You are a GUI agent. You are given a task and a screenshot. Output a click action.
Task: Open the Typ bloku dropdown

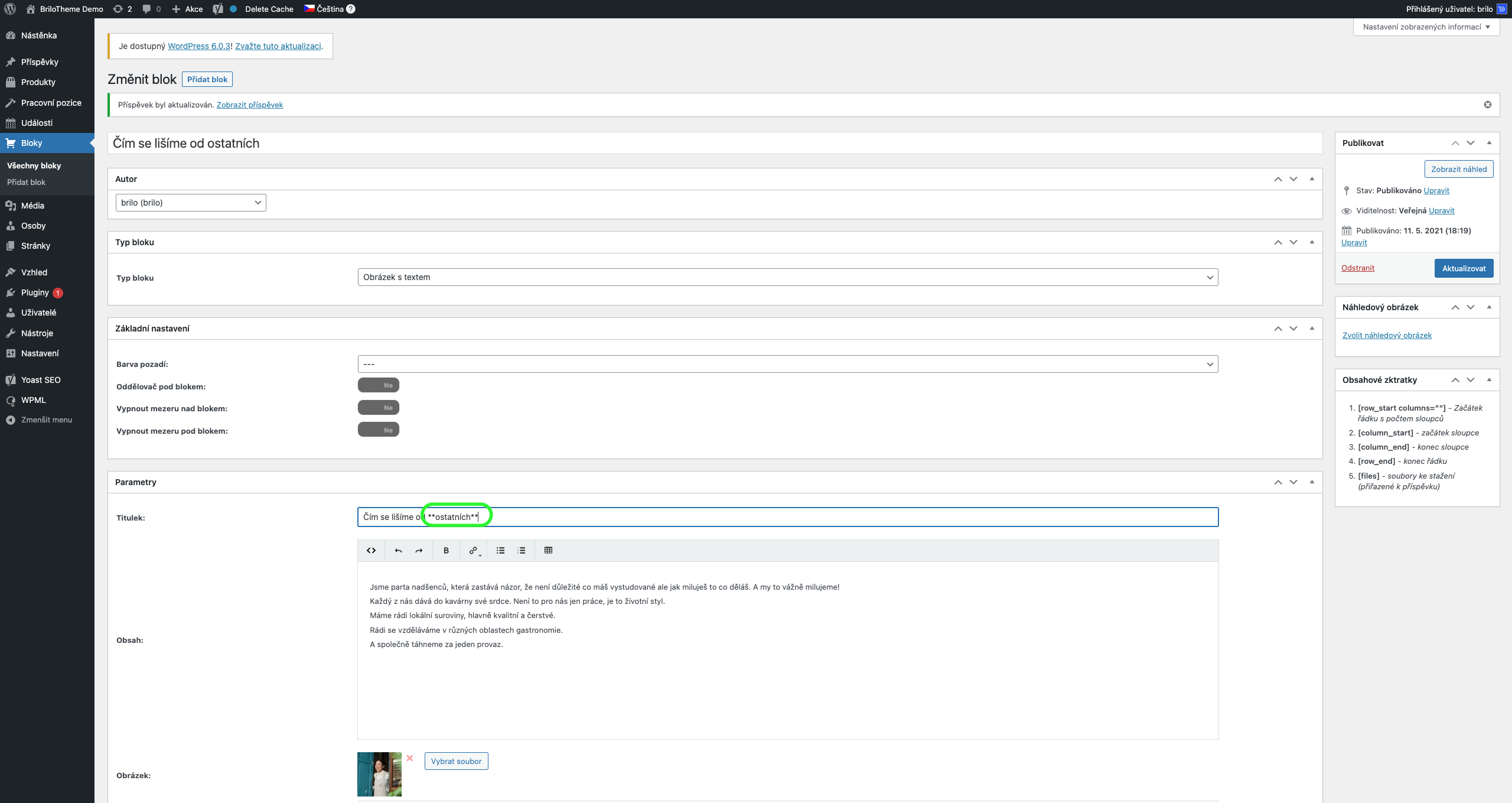coord(787,277)
